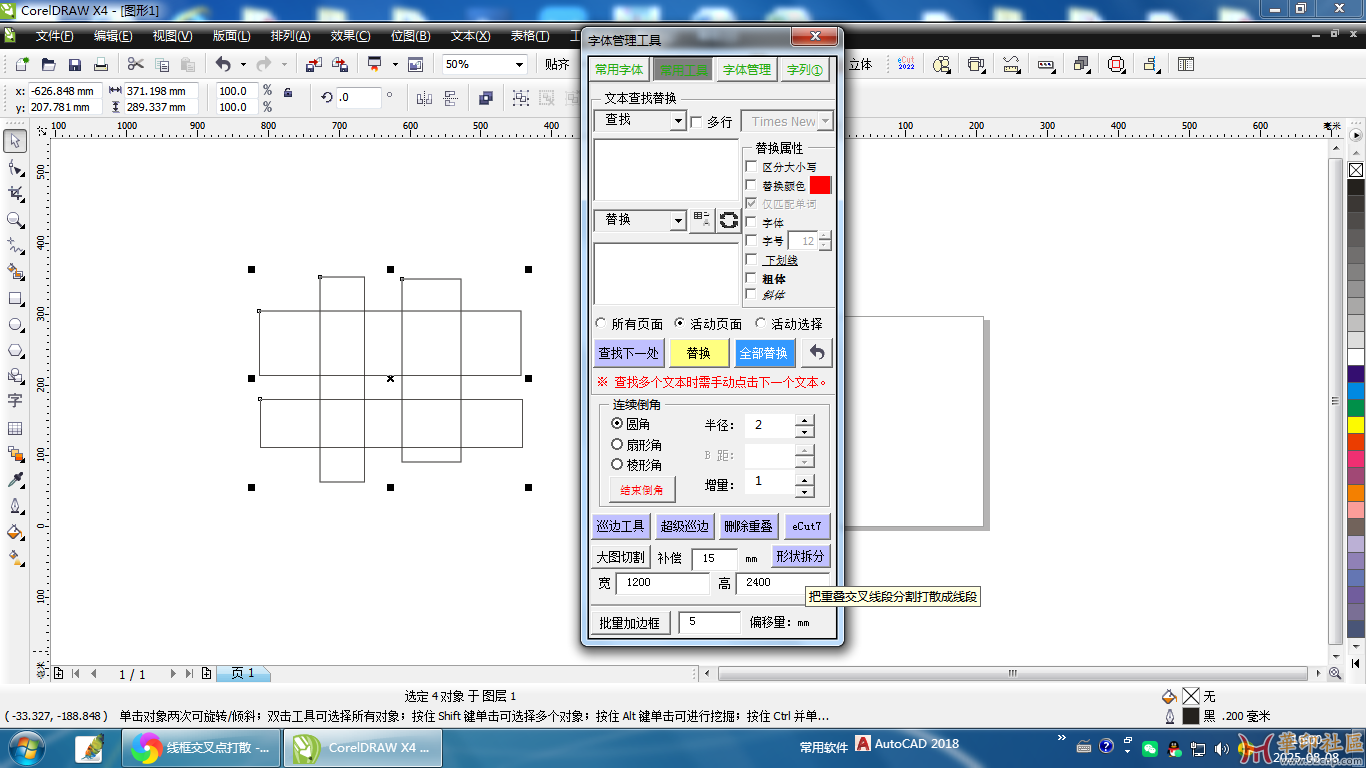
Task: Click the Copy icon in the toolbar
Action: tap(162, 64)
